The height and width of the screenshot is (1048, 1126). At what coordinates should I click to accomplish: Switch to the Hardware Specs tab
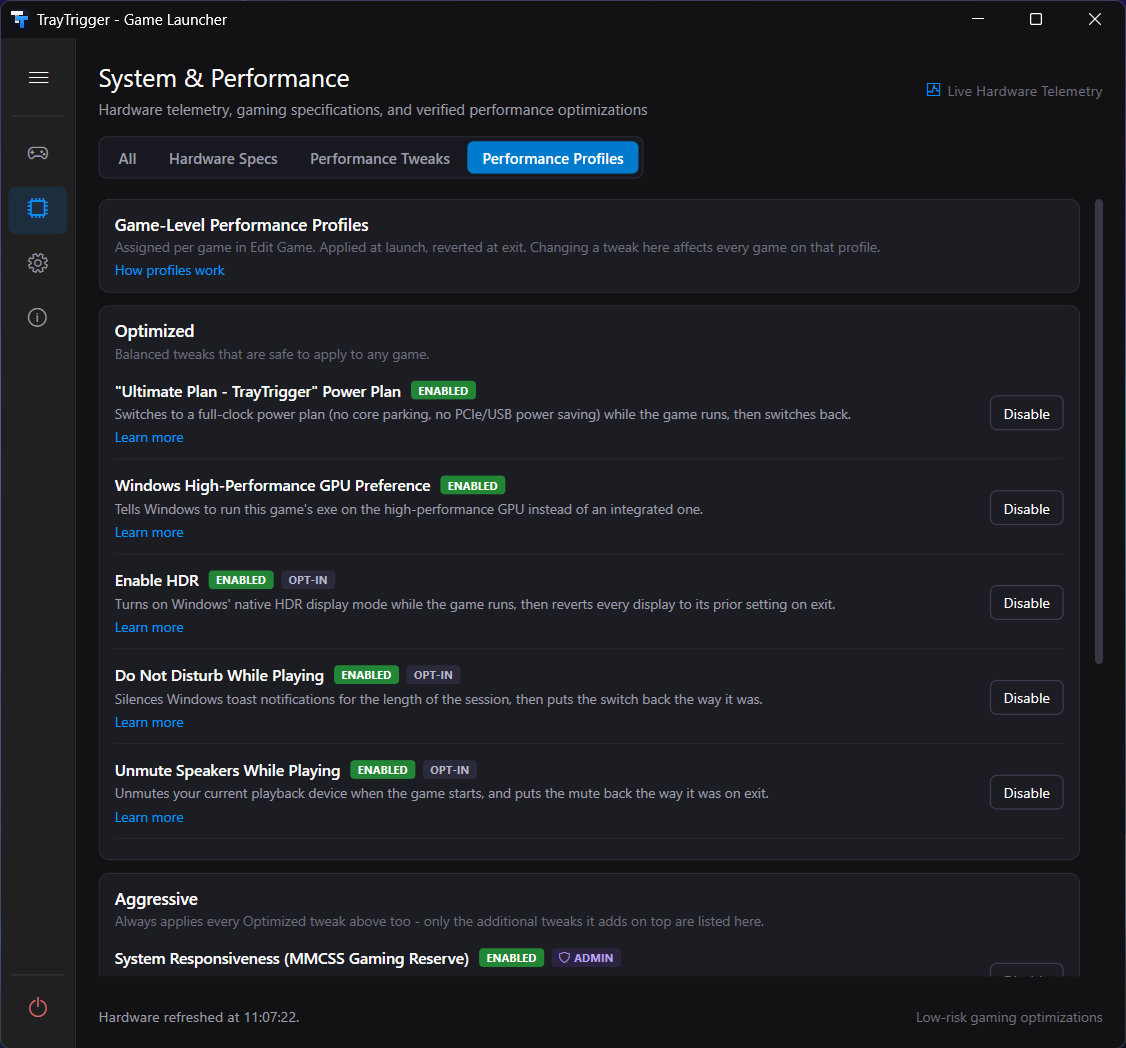[223, 159]
